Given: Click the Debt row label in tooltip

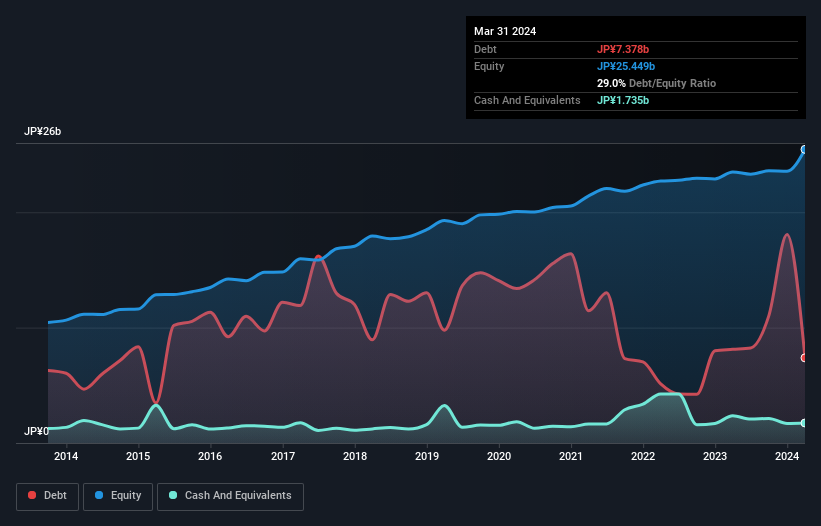Looking at the screenshot, I should tap(485, 49).
